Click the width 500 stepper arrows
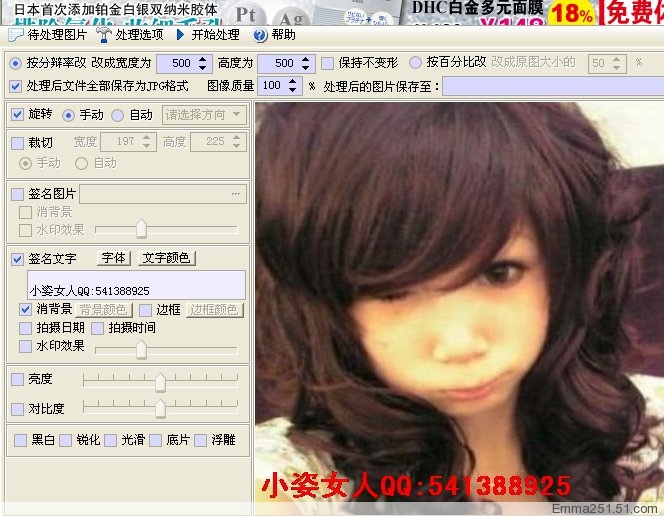Screen dimensions: 664x516 pos(203,63)
